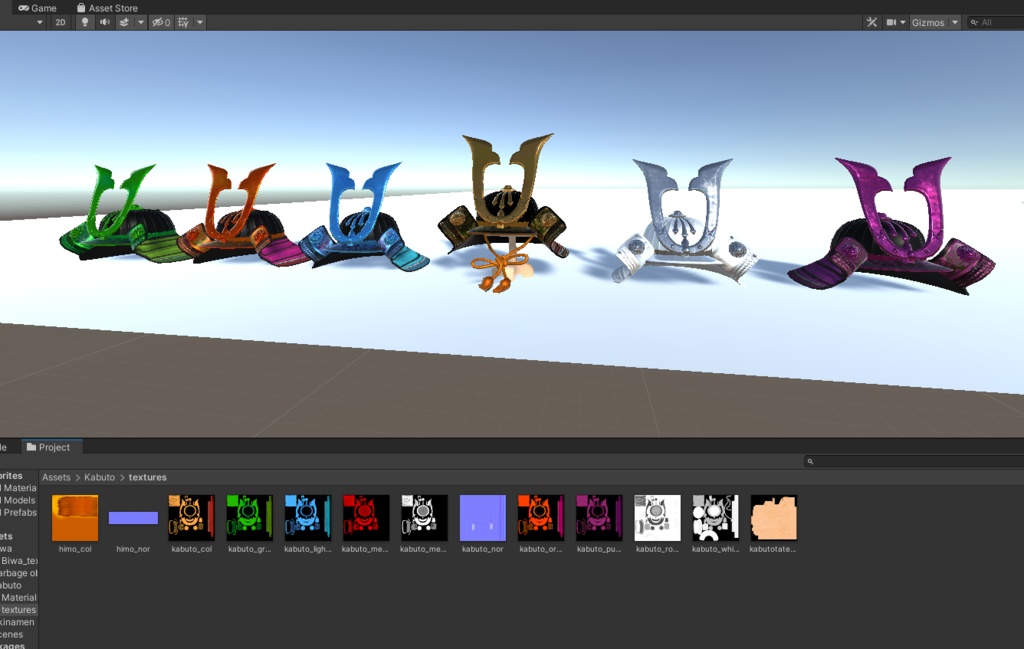Select Biwa_tex folder in tree

click(x=18, y=561)
